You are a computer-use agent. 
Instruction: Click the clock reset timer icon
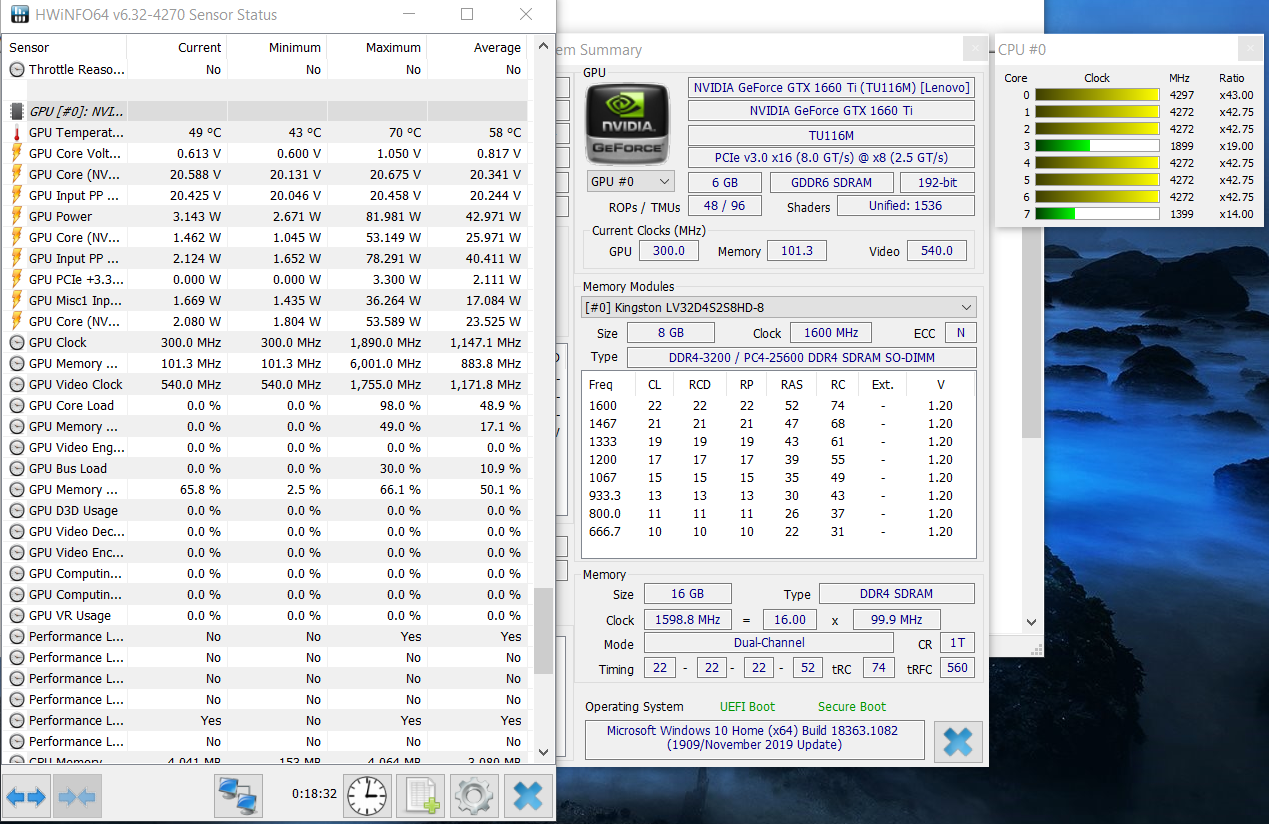click(368, 797)
